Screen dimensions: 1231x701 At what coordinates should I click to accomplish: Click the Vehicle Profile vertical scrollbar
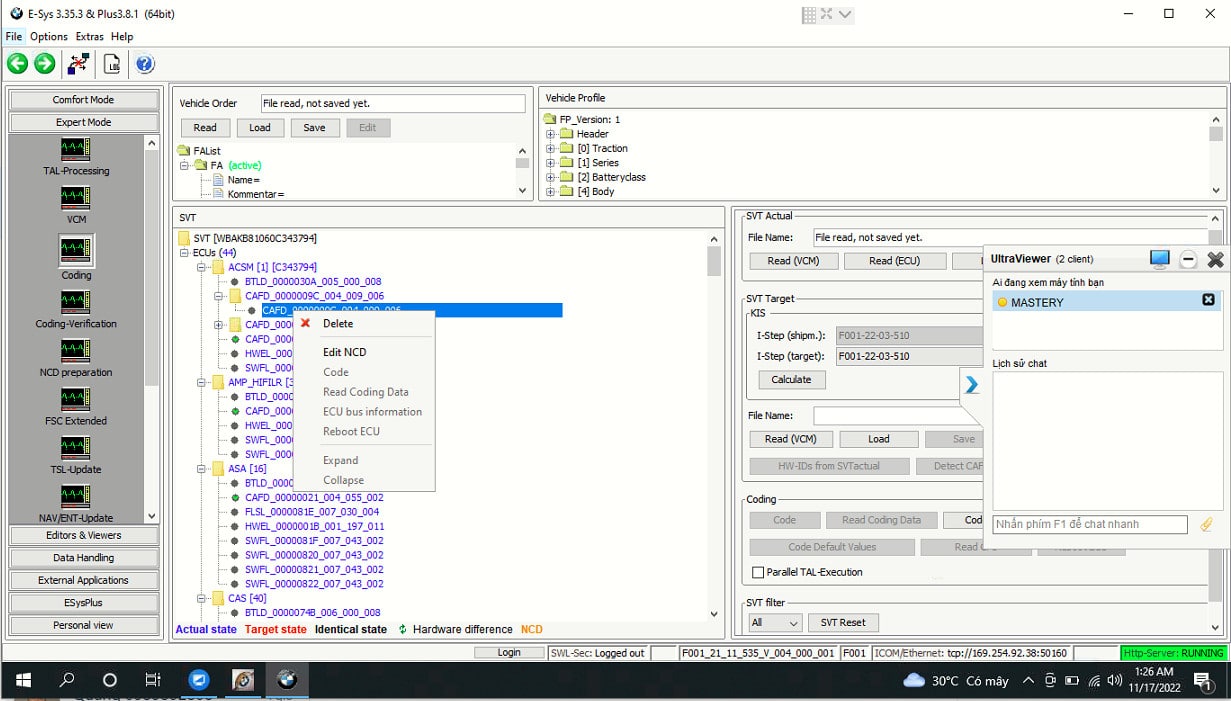1216,155
